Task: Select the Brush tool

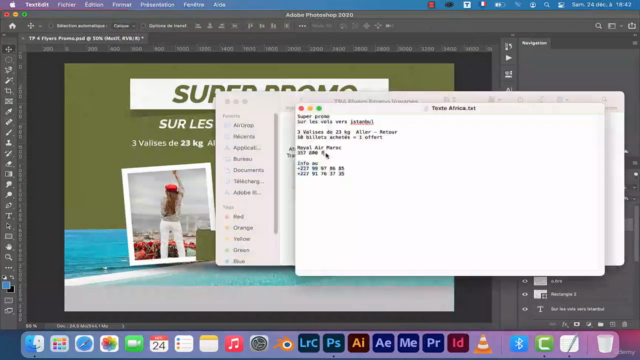Action: coord(9,132)
